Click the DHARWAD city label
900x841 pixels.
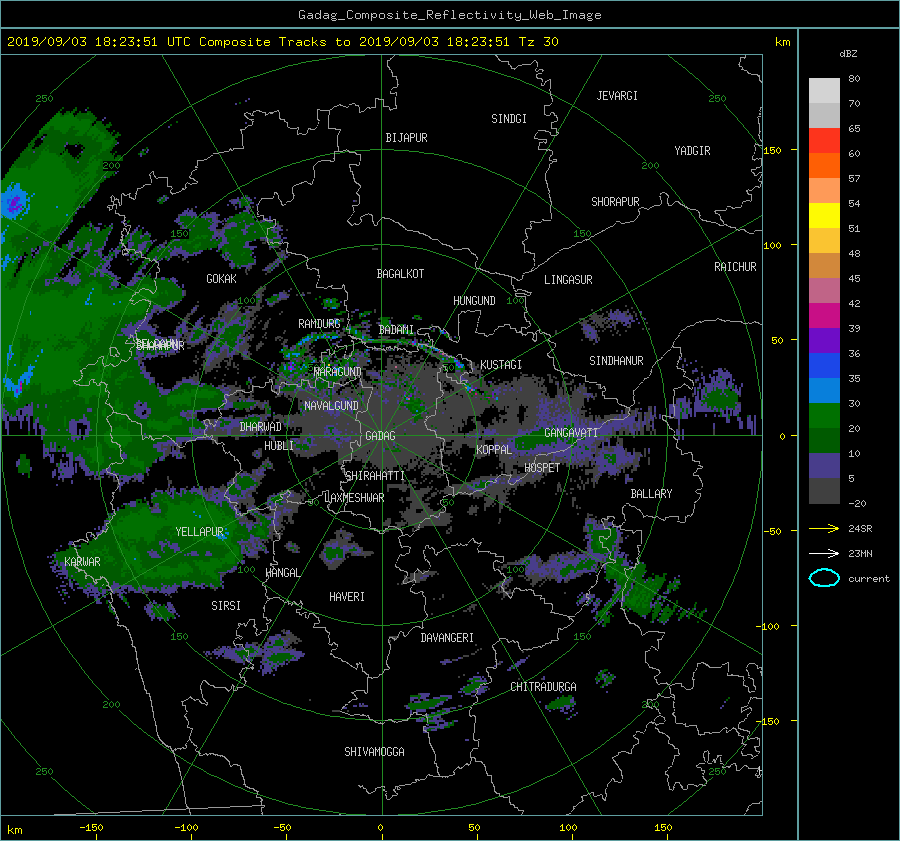point(261,427)
